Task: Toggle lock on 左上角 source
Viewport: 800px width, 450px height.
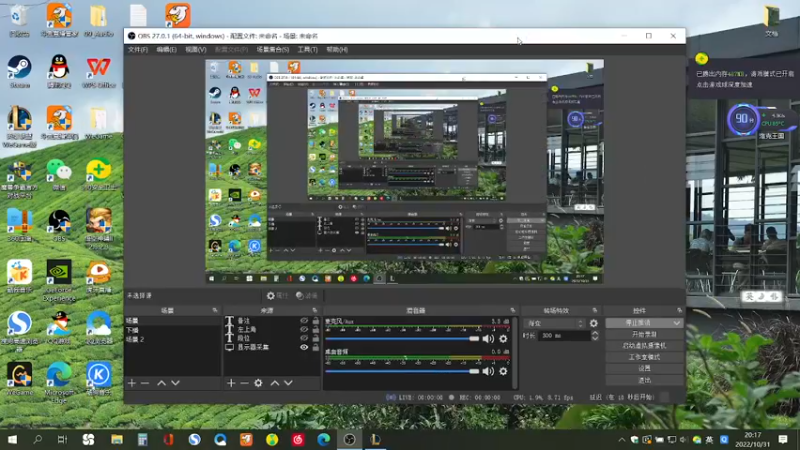Action: [x=316, y=329]
